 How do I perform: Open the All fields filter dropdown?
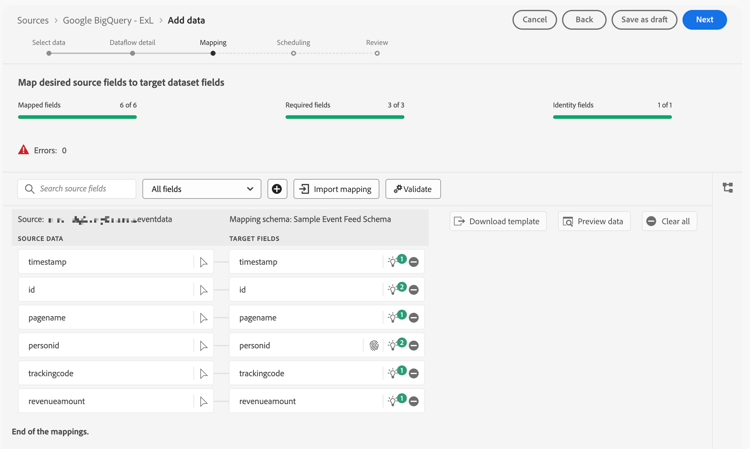tap(201, 189)
